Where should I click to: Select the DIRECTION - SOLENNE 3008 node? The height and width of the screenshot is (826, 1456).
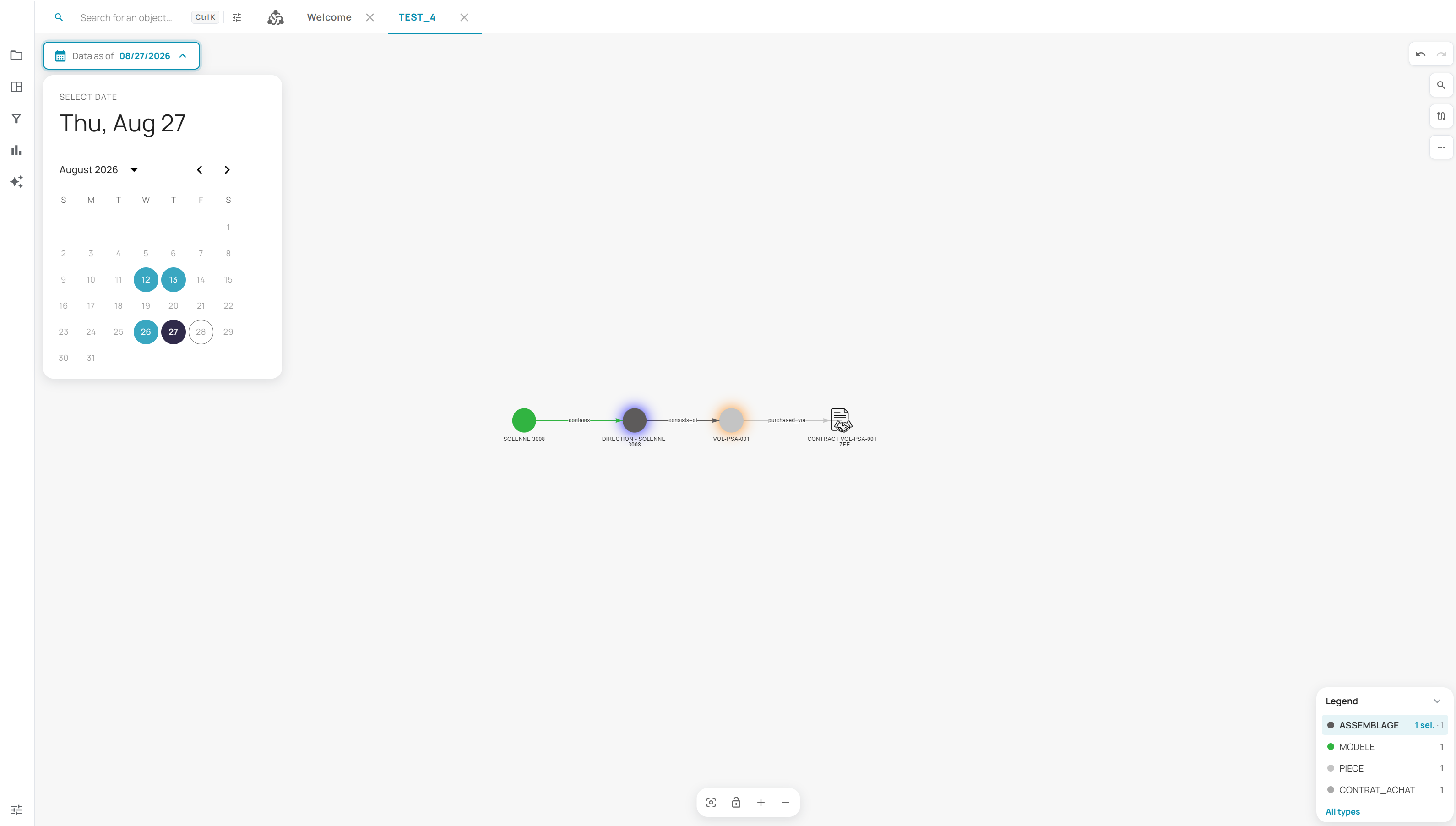634,420
